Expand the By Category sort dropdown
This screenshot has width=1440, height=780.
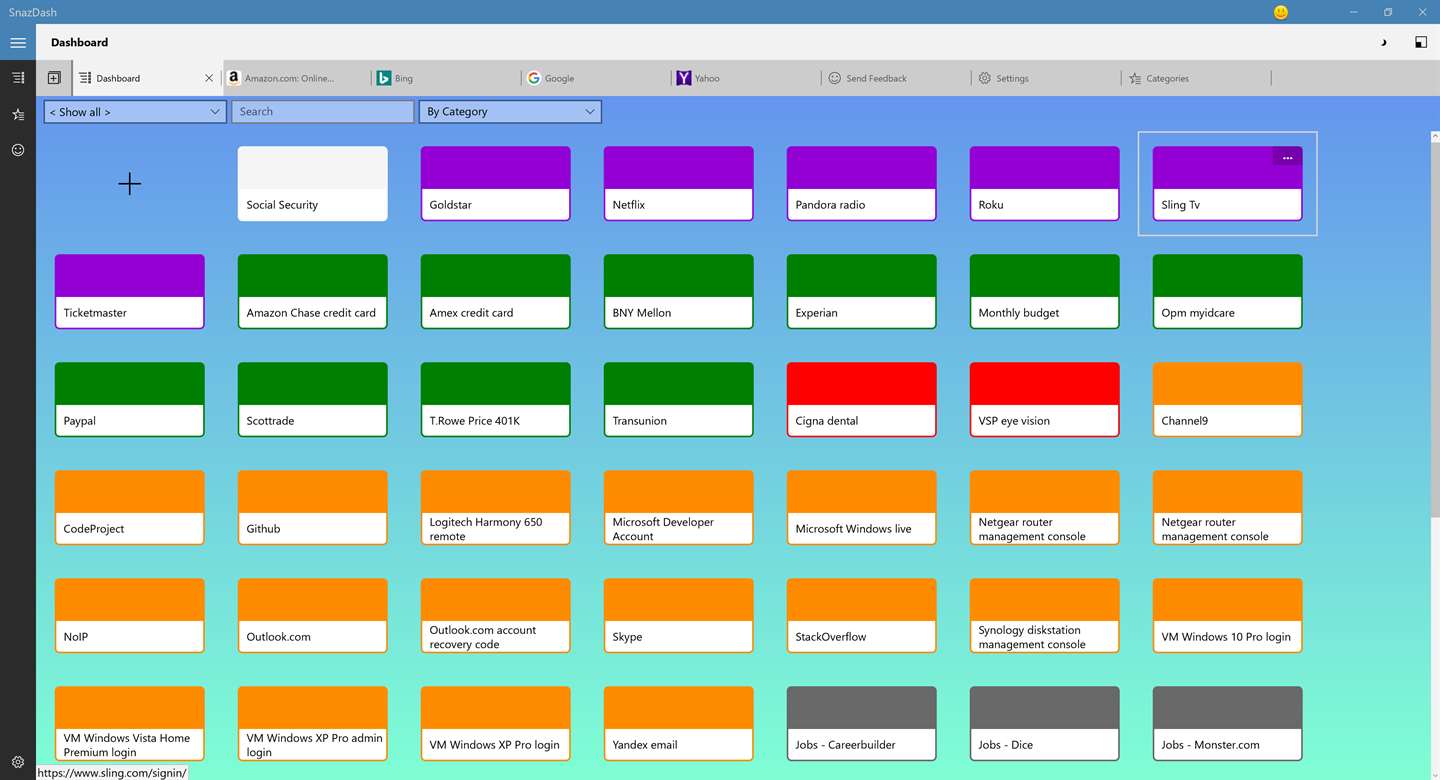pos(510,112)
